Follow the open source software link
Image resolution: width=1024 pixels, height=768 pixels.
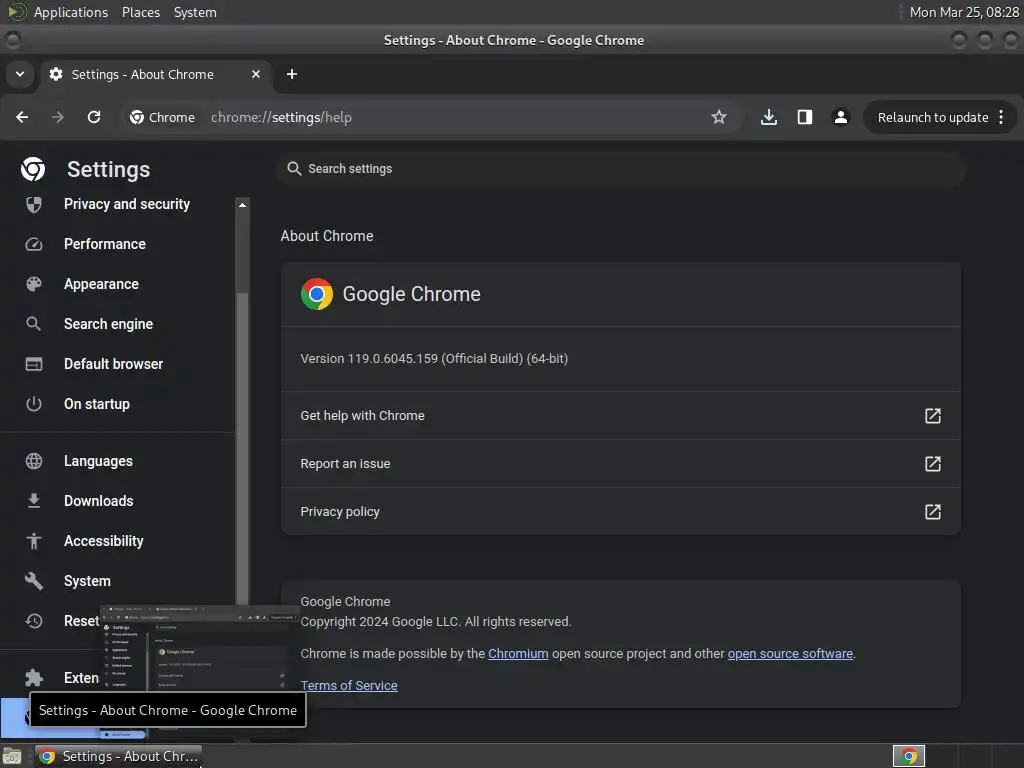(790, 654)
